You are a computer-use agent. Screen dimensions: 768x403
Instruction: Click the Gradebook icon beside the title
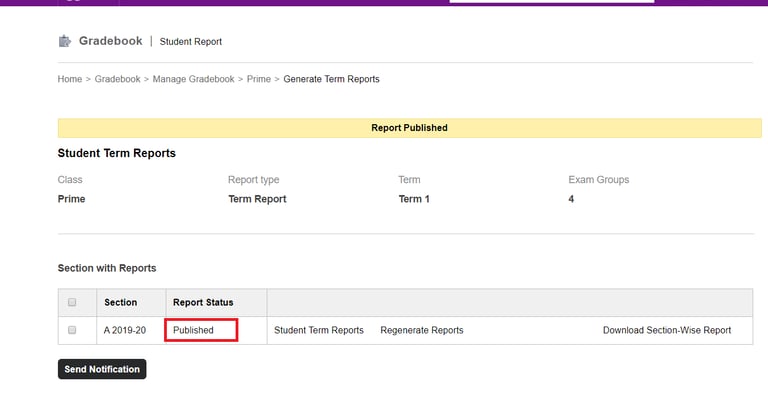point(65,41)
